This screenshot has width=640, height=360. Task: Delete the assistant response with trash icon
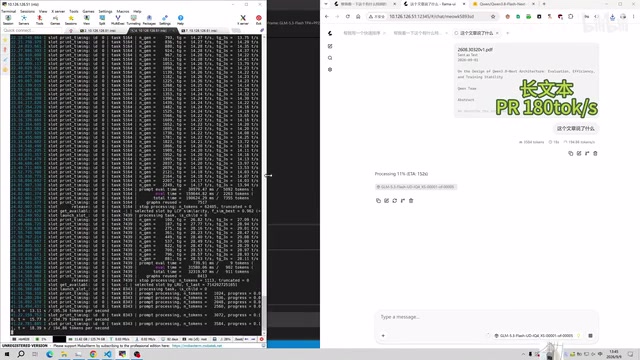point(411,200)
